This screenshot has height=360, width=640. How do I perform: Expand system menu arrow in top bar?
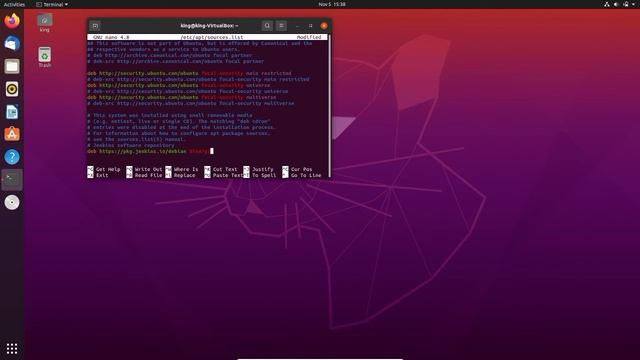click(x=634, y=4)
